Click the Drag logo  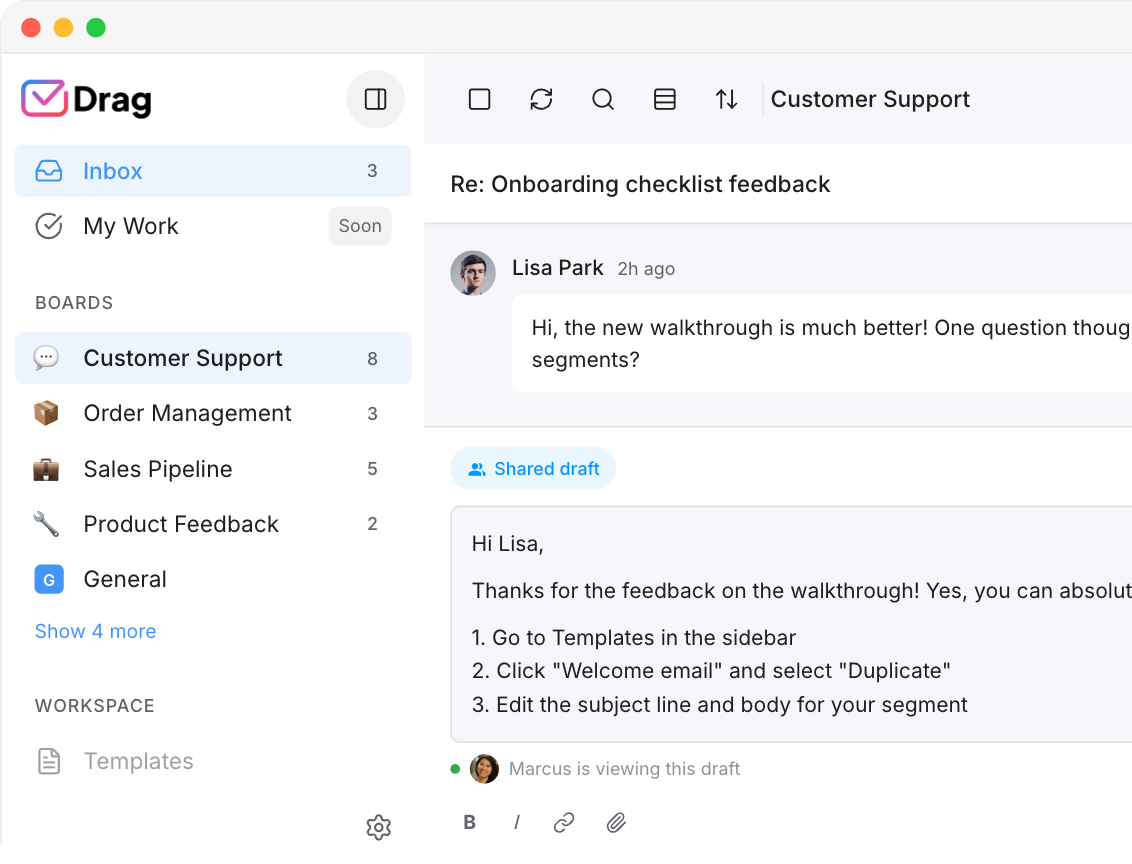point(87,99)
